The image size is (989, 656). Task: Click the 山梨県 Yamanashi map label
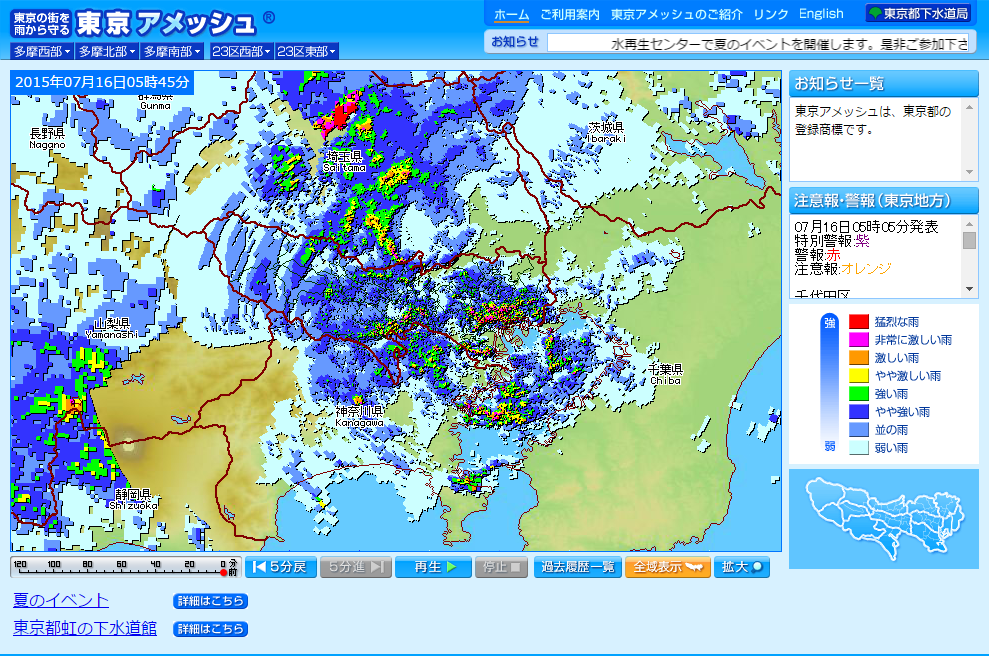click(x=112, y=328)
